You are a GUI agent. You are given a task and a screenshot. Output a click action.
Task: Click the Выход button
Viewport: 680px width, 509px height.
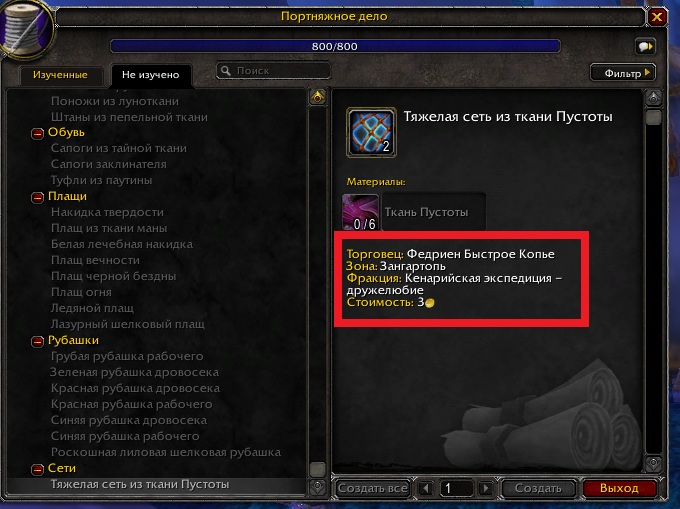pos(619,488)
